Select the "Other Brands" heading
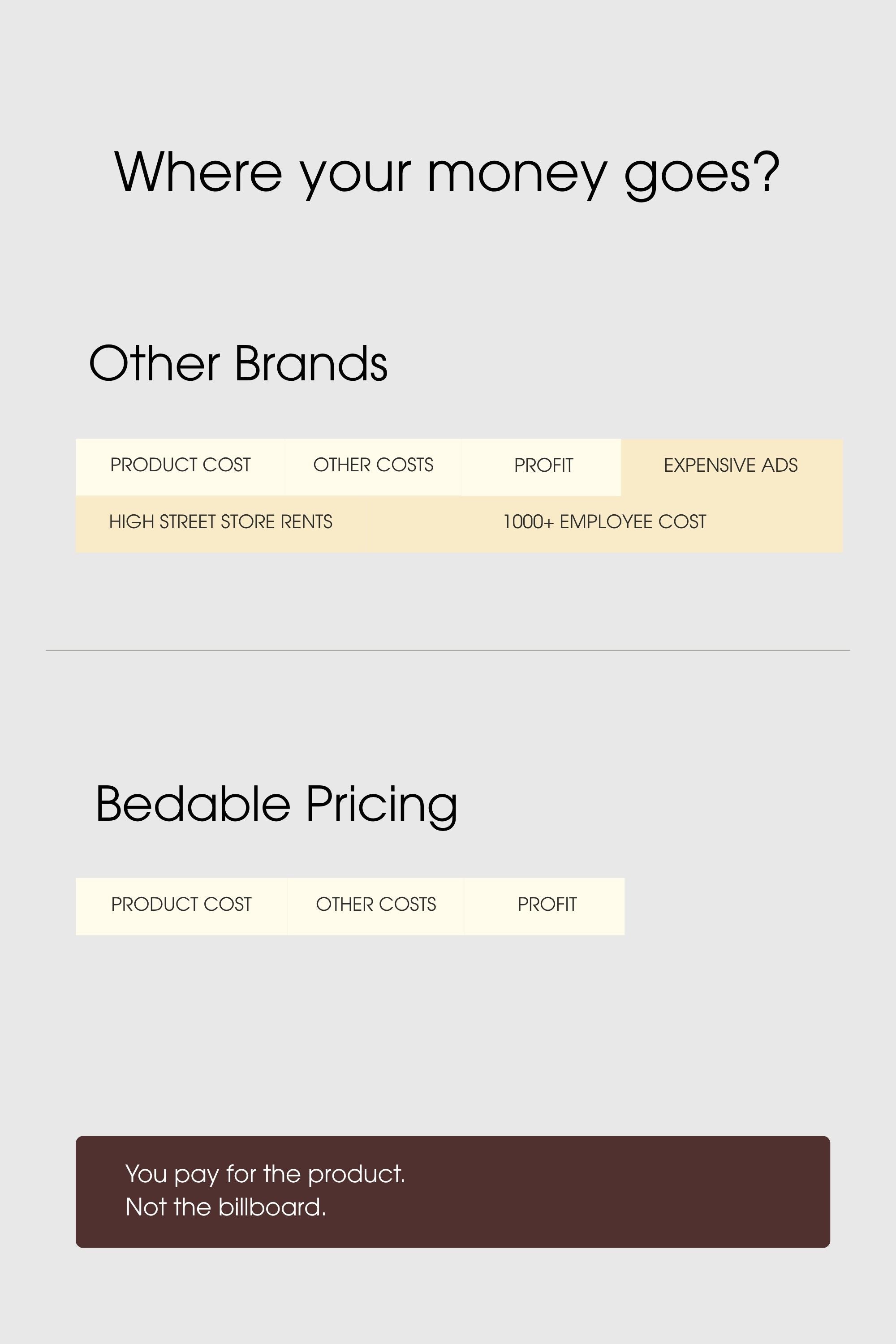This screenshot has width=896, height=1344. tap(238, 363)
